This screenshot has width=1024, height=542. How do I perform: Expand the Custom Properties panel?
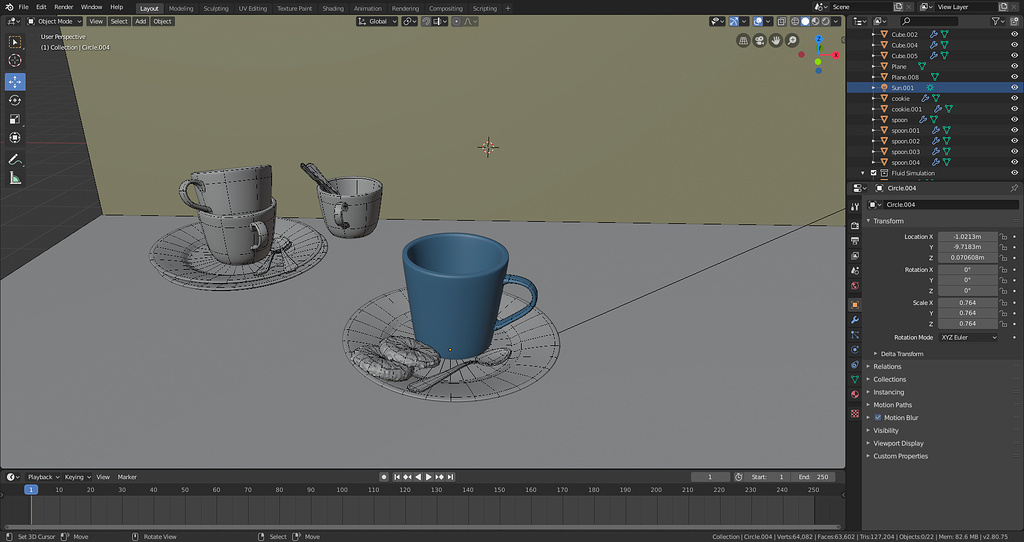[899, 456]
